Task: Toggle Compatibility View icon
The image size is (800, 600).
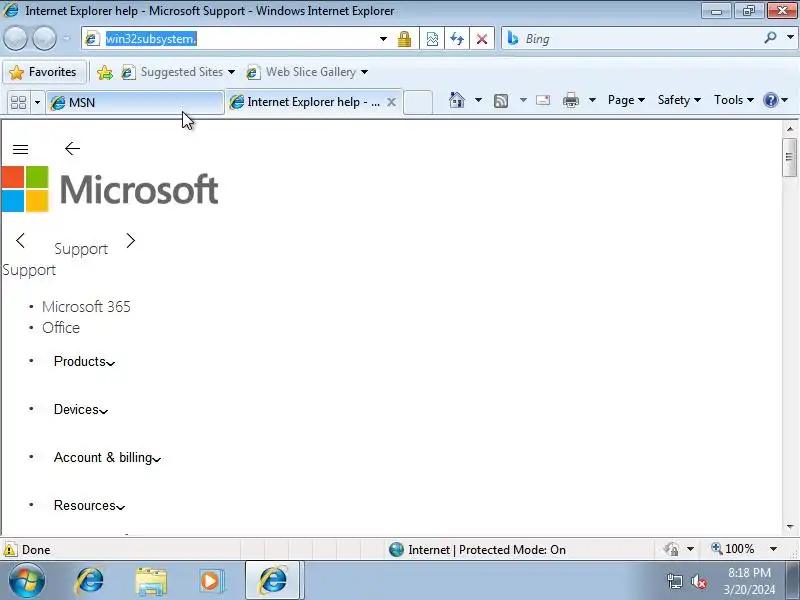Action: 432,39
